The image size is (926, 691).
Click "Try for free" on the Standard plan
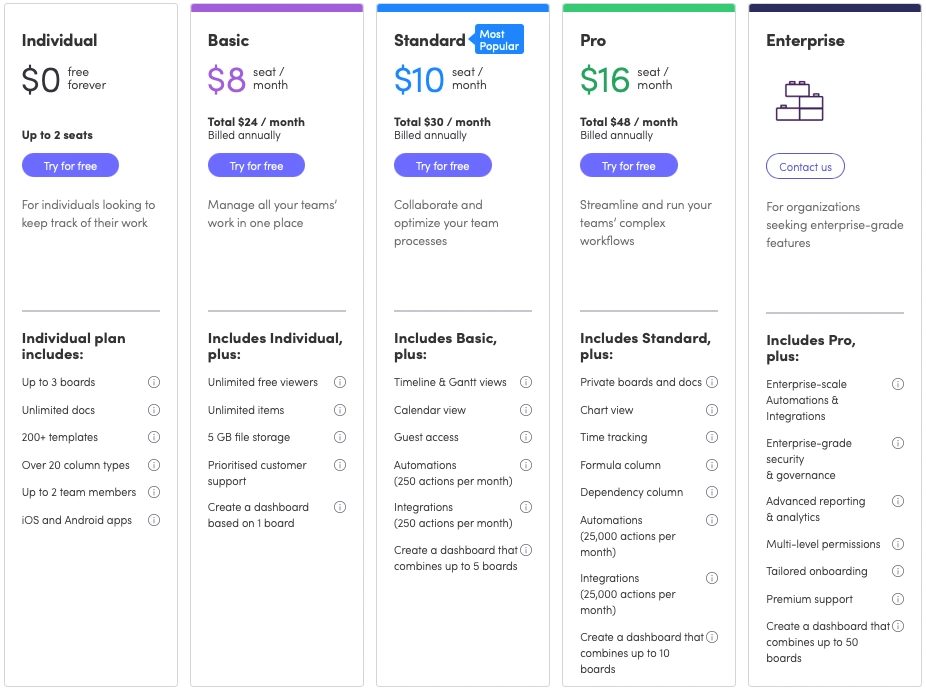pos(443,165)
